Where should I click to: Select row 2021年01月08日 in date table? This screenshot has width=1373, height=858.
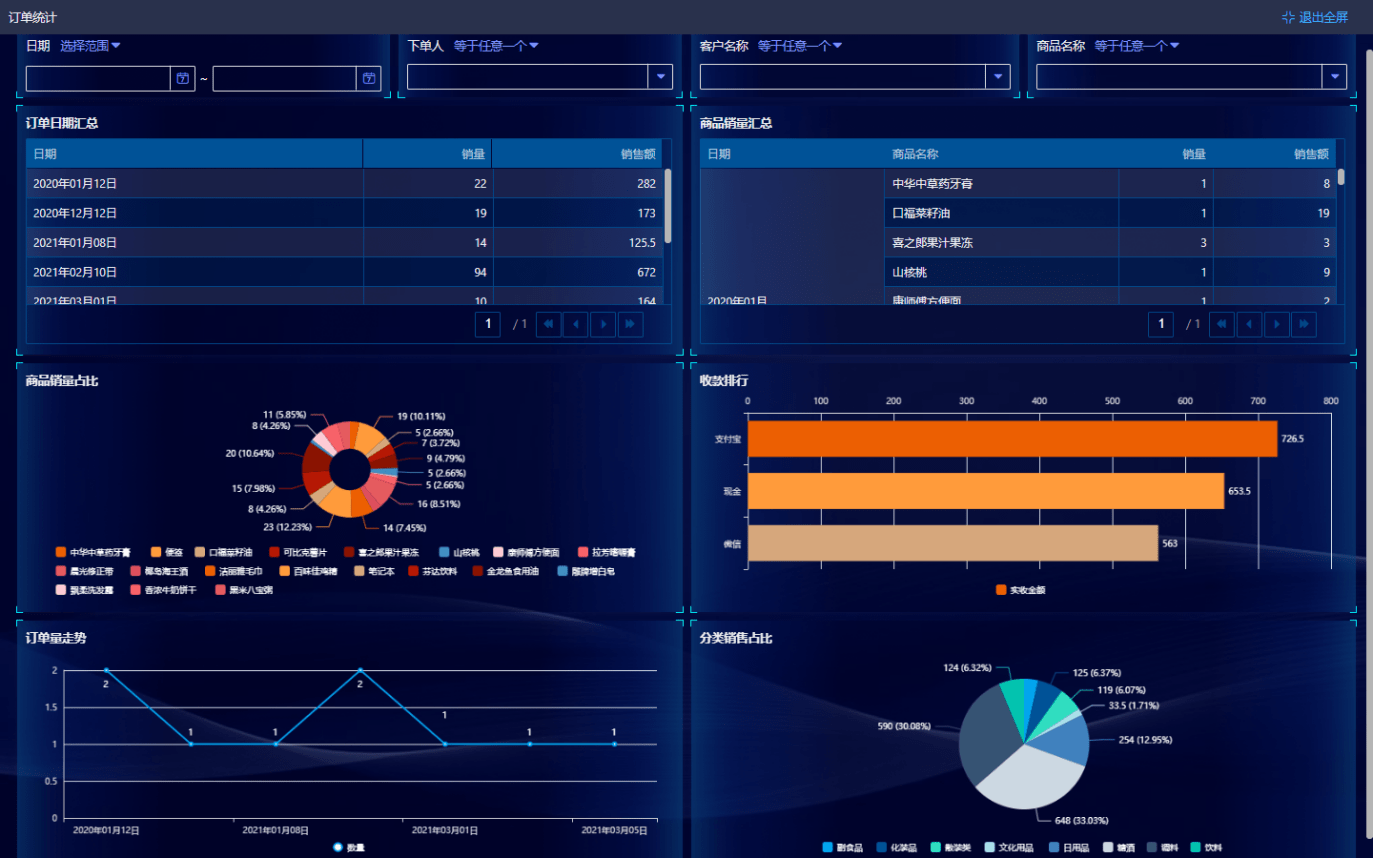click(x=344, y=243)
